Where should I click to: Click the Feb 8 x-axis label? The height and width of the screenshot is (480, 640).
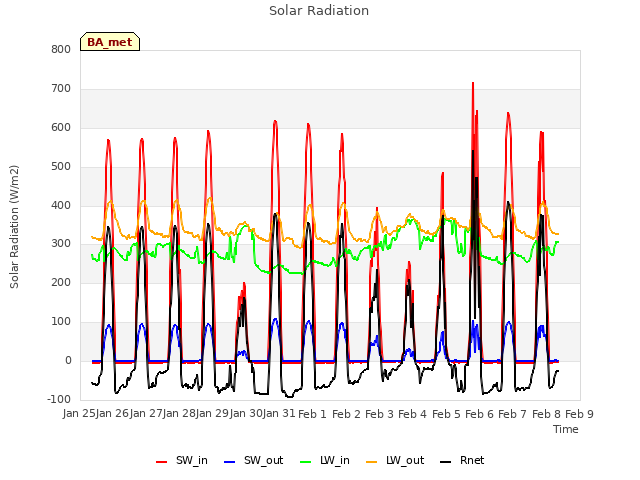546,414
